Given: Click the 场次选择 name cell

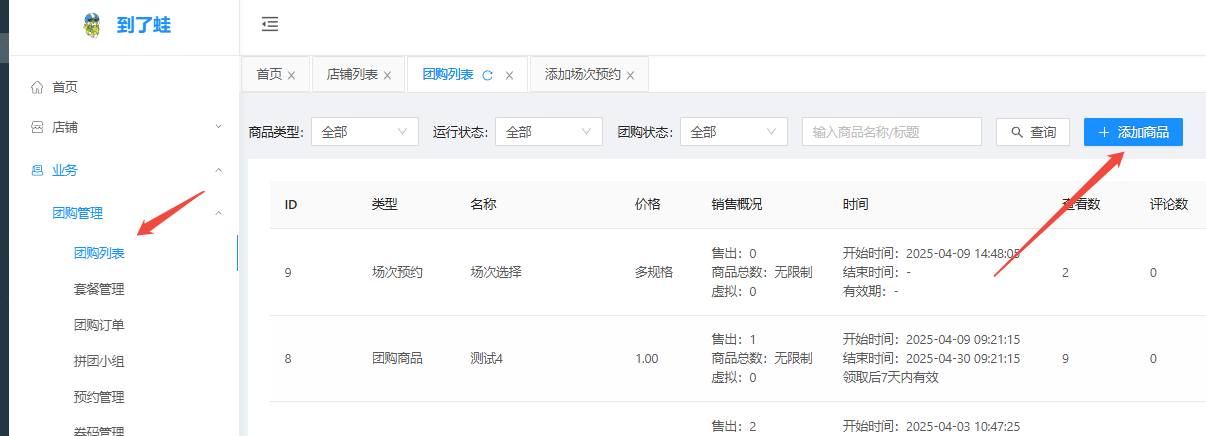Looking at the screenshot, I should [x=496, y=272].
